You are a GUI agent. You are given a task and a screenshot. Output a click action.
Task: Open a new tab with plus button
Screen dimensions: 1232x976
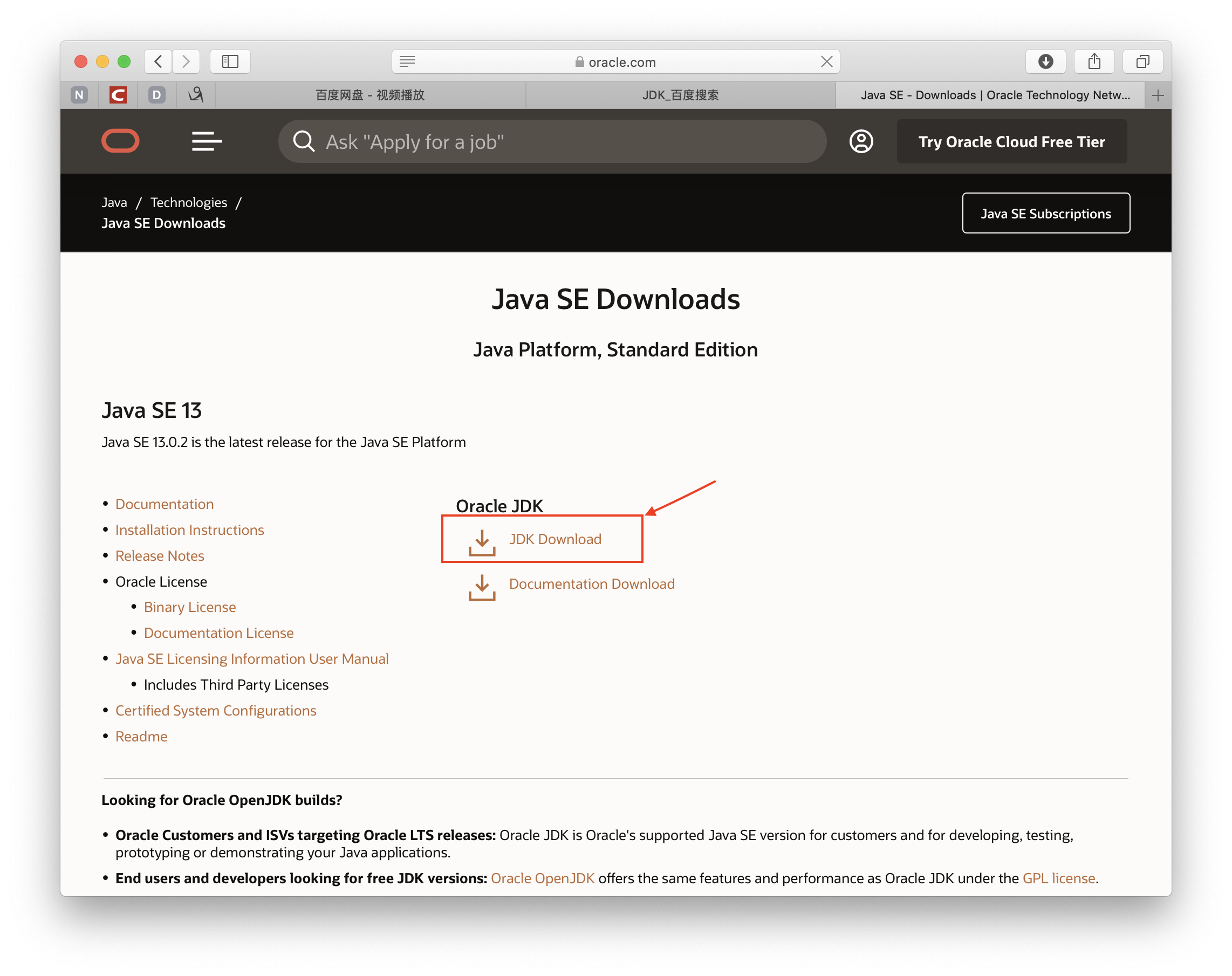pos(1158,95)
